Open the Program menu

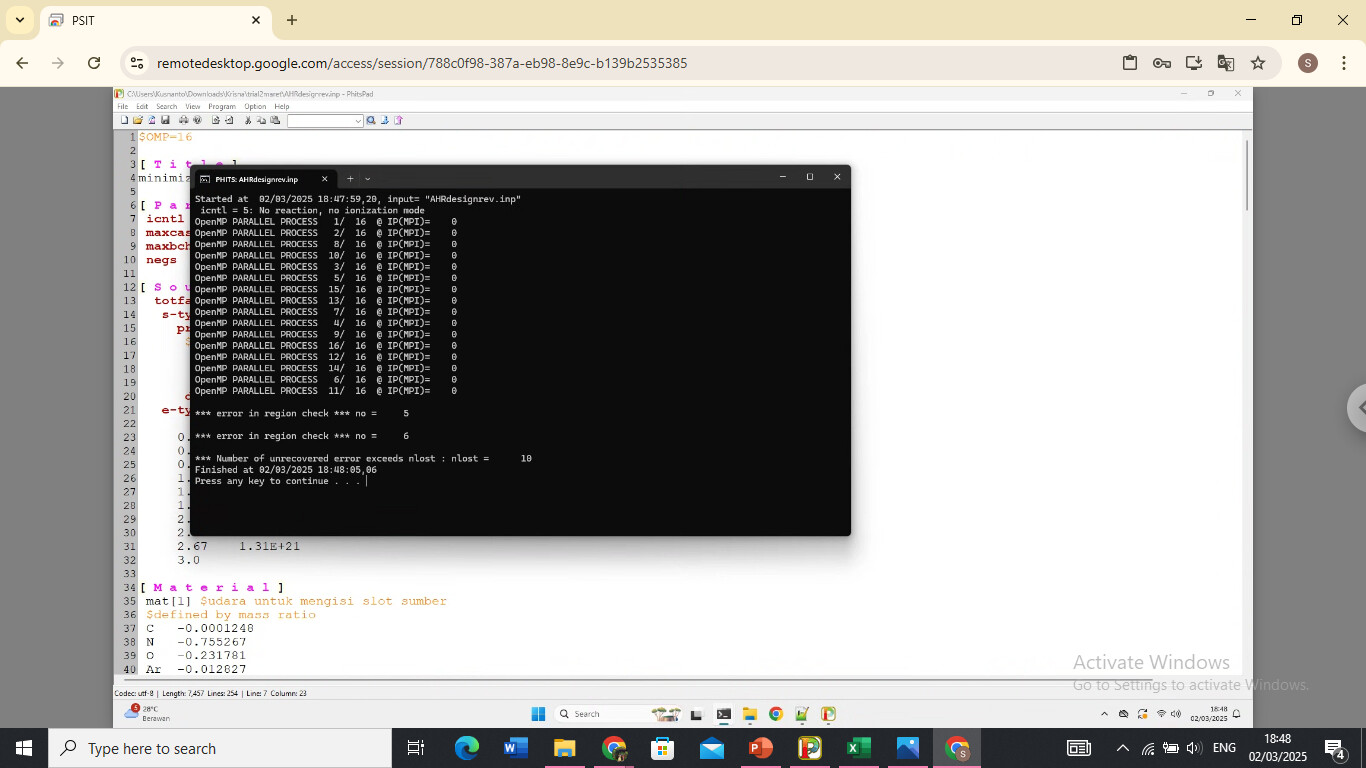click(x=222, y=106)
